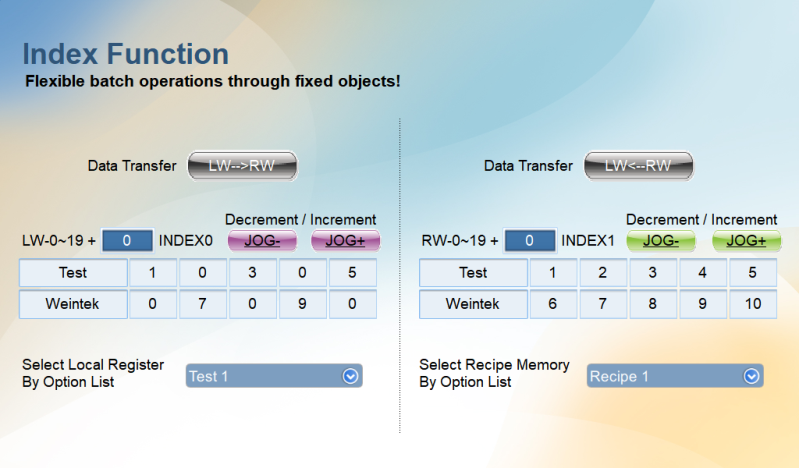Viewport: 799px width, 468px height.
Task: Click the INDEX1 label text
Action: pos(588,241)
